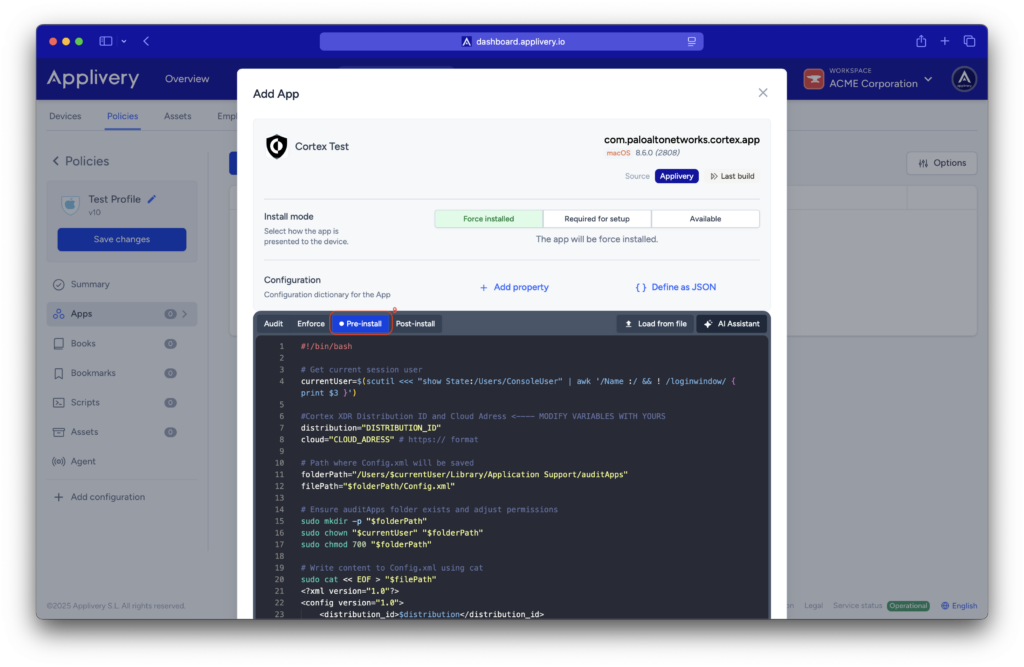Open a new tab with the plus icon
Viewport: 1024px width, 667px height.
944,41
